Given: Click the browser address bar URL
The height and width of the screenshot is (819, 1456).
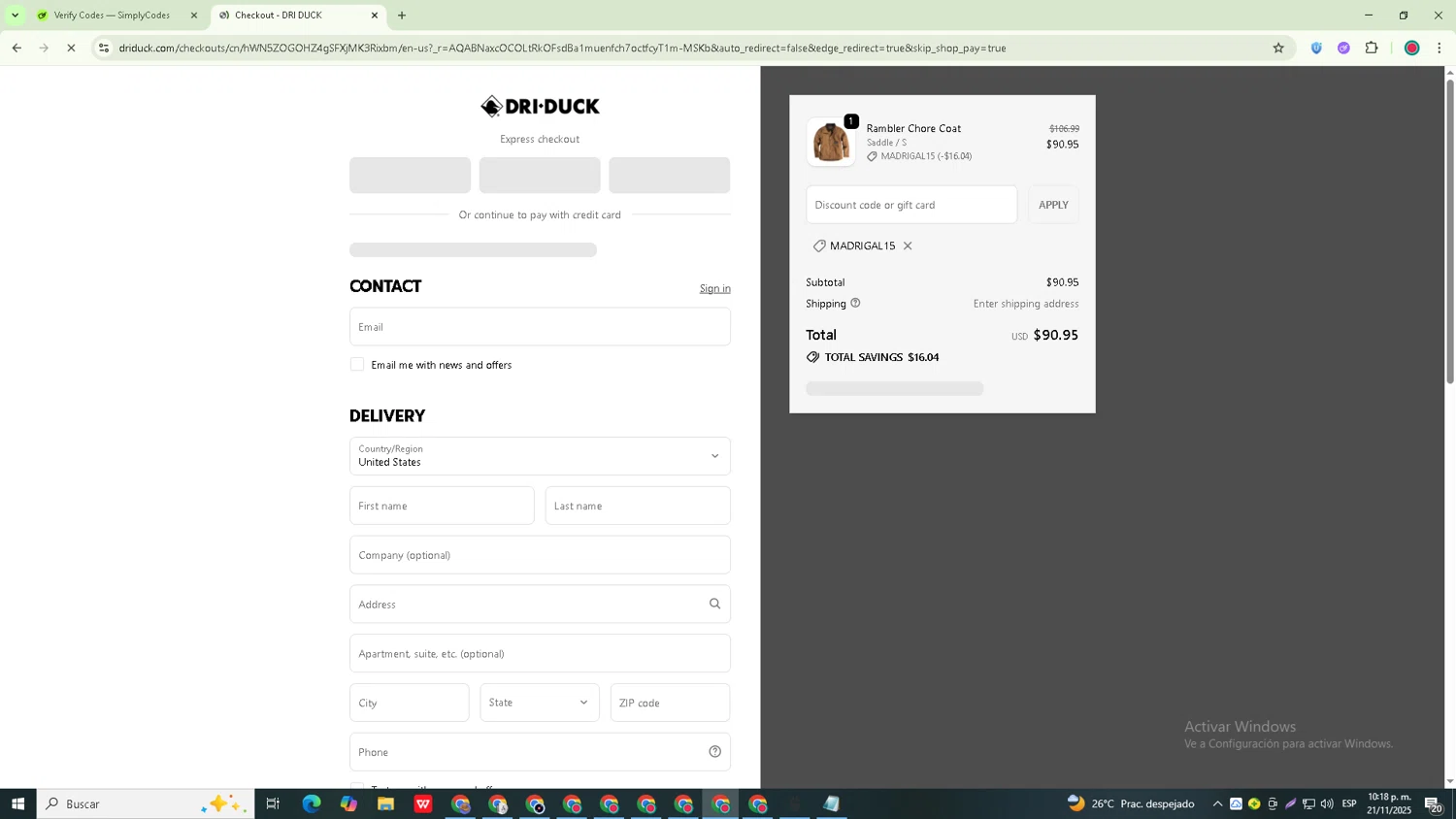Looking at the screenshot, I should (x=562, y=48).
